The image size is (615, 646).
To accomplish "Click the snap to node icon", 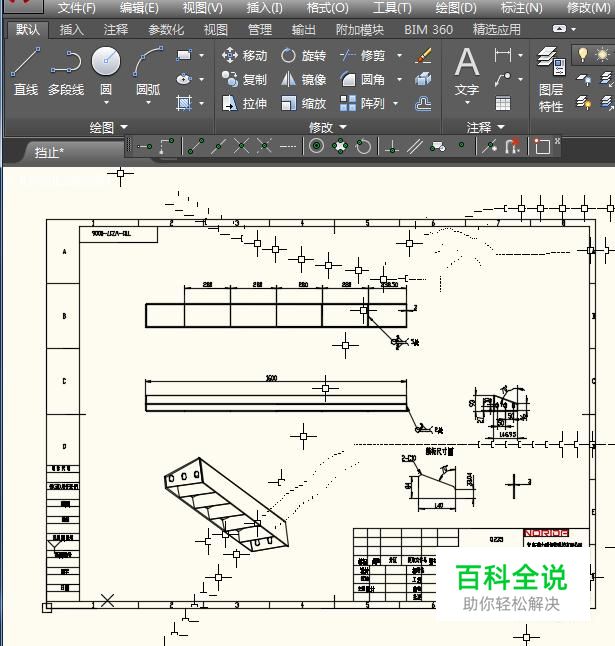I will [461, 145].
